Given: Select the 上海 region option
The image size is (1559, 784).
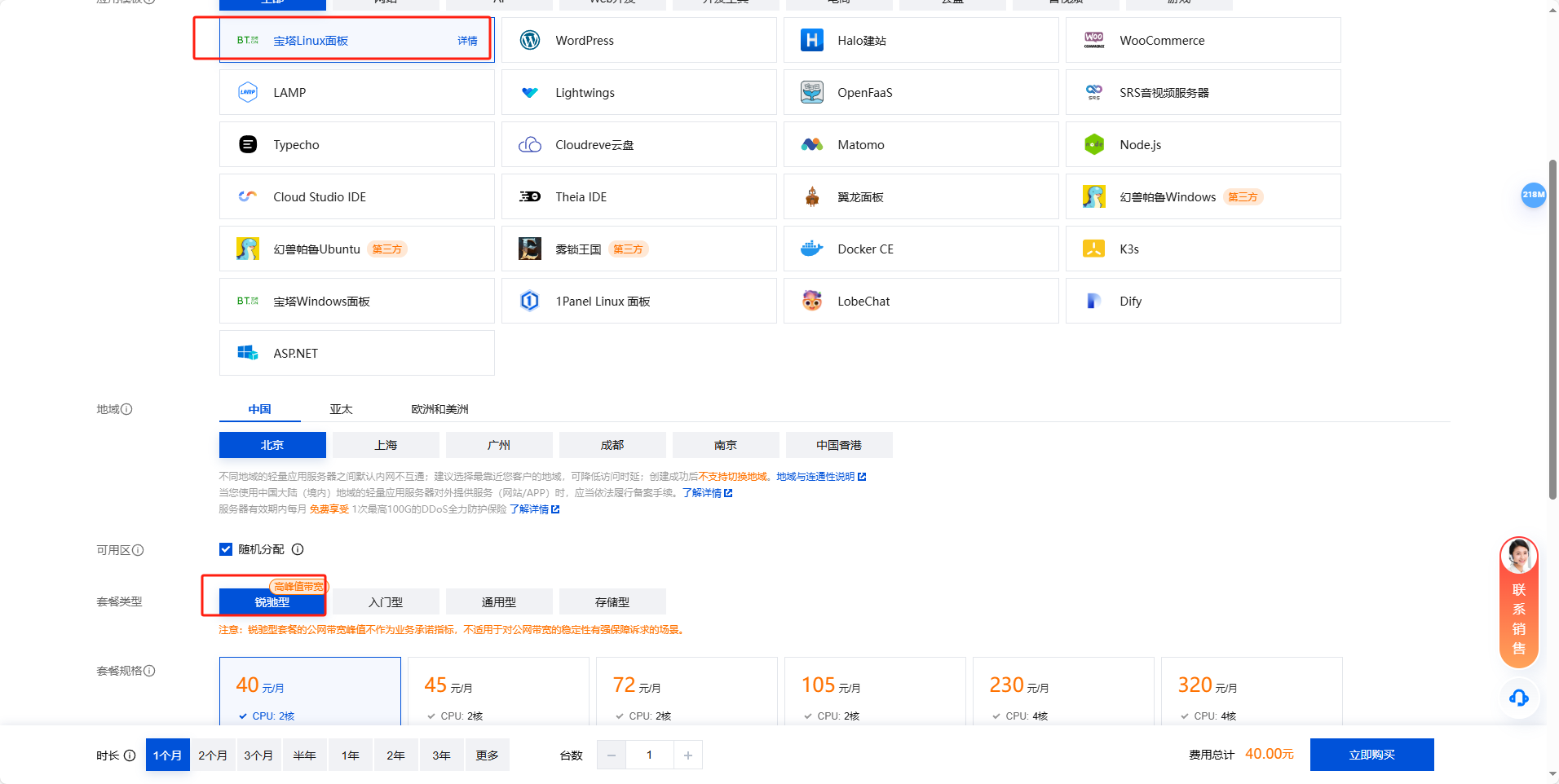Looking at the screenshot, I should [x=386, y=445].
